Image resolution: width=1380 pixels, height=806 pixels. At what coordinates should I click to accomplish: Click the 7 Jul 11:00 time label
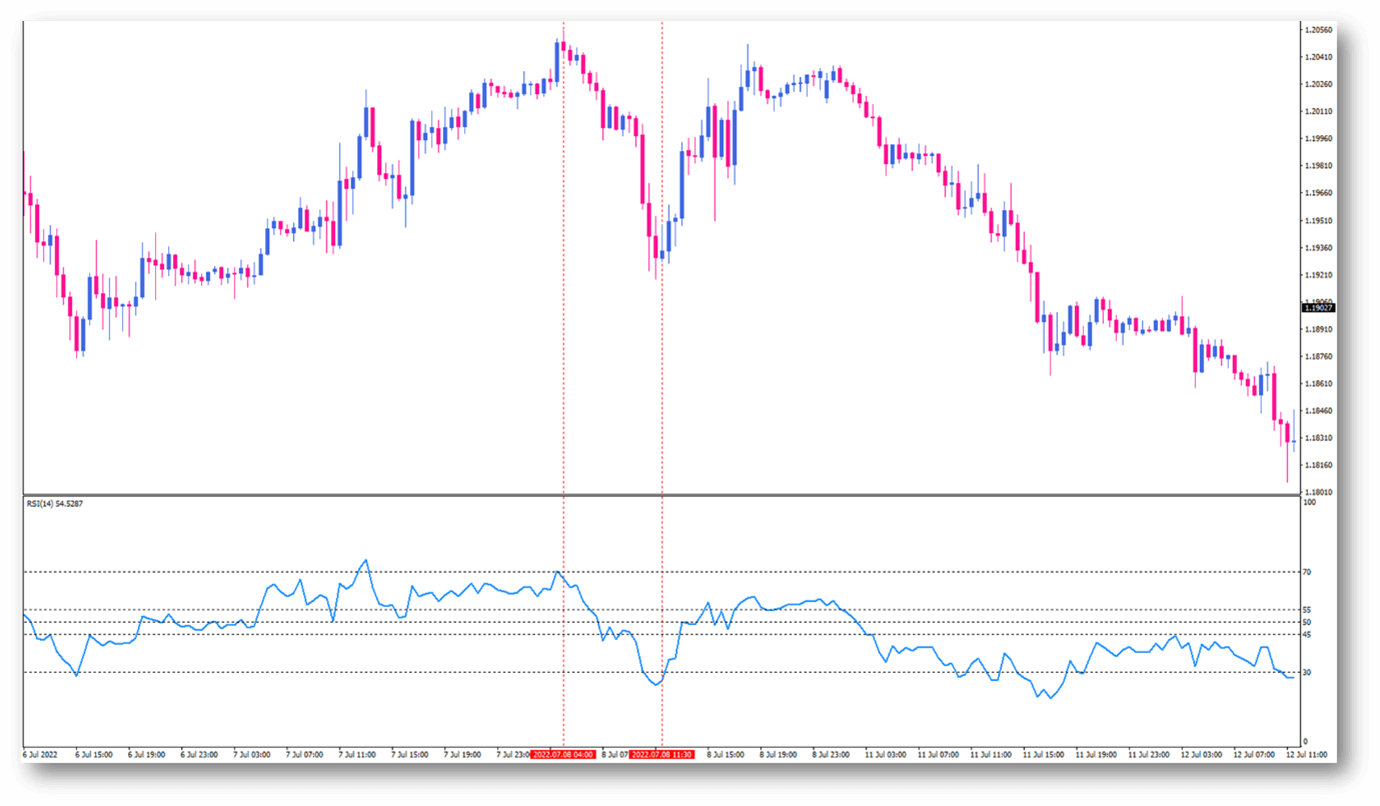pos(356,754)
